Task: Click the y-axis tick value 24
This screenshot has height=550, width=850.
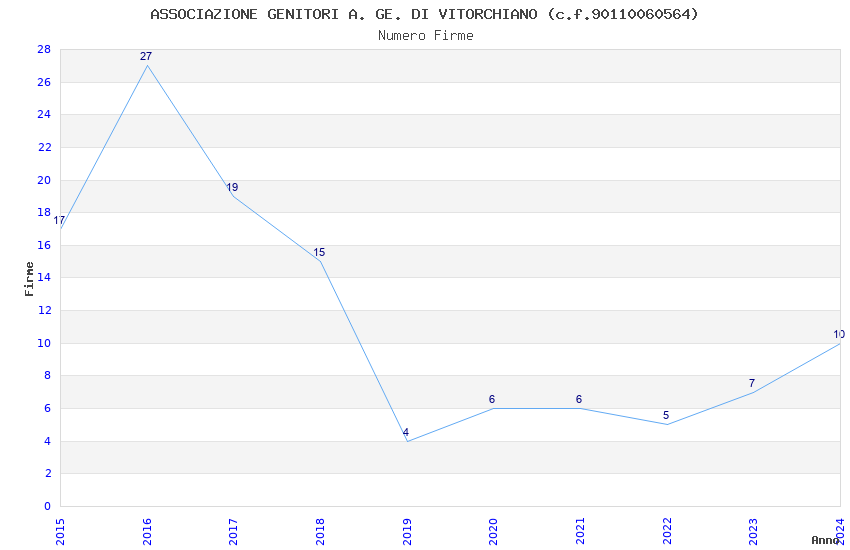Action: tap(44, 114)
